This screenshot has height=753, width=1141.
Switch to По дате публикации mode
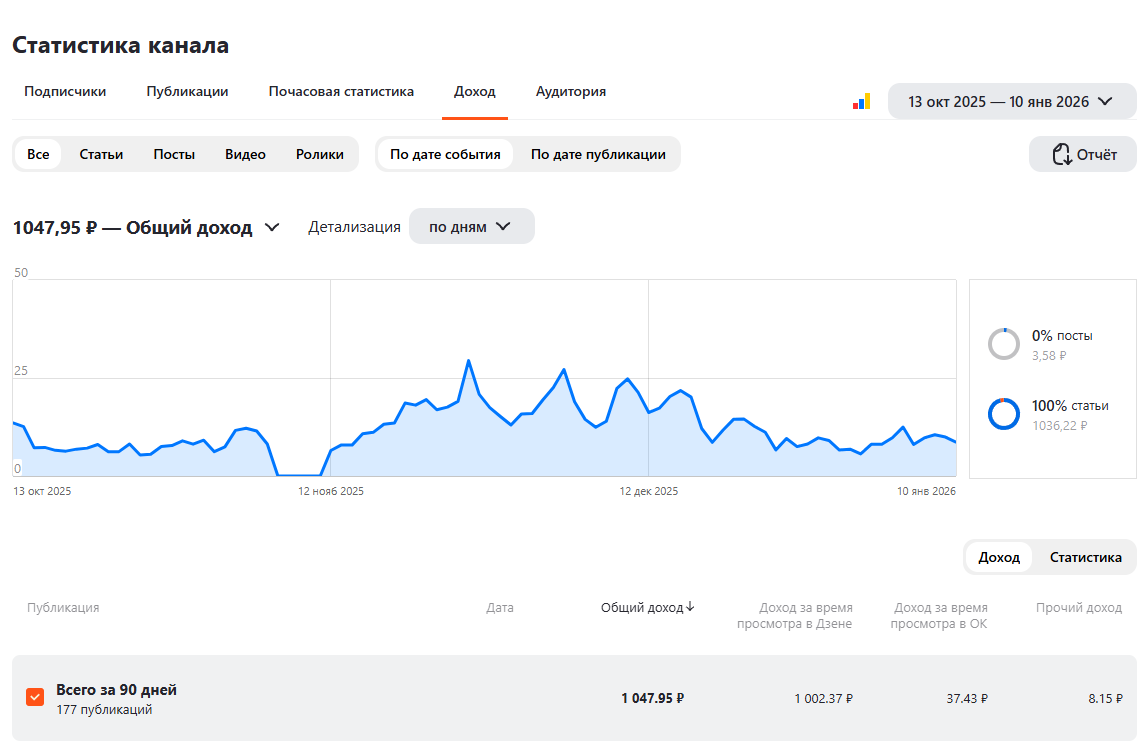point(598,154)
